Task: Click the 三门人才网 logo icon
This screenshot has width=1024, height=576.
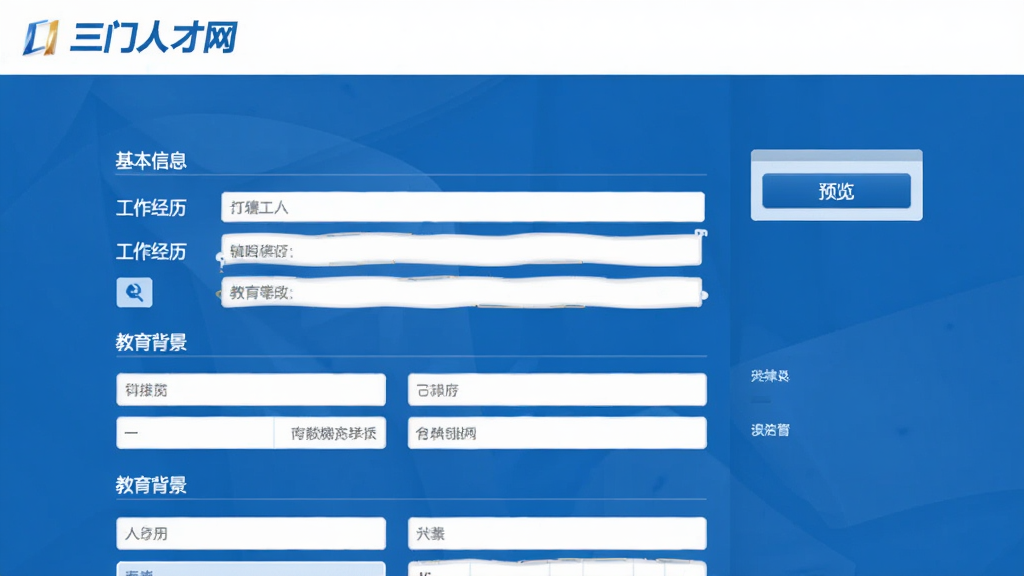Action: [x=41, y=37]
